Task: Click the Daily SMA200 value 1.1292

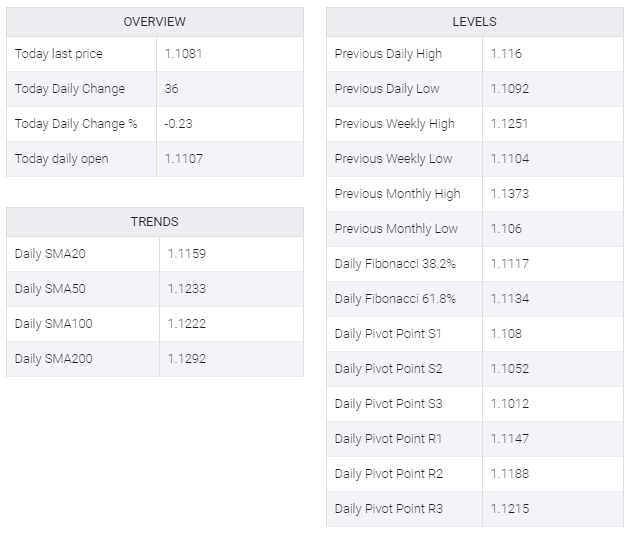Action: pos(186,359)
